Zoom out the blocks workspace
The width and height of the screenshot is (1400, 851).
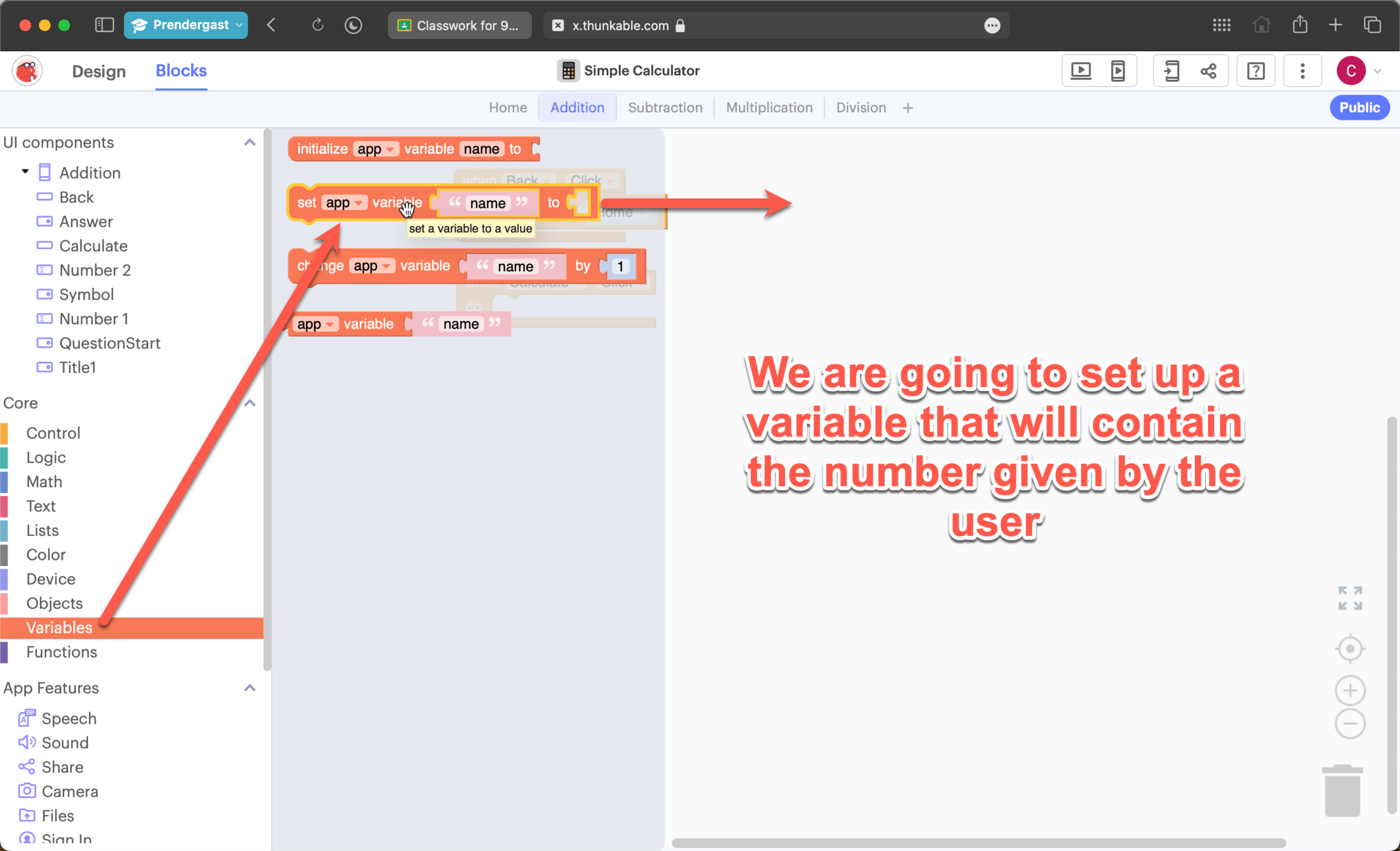click(1350, 724)
